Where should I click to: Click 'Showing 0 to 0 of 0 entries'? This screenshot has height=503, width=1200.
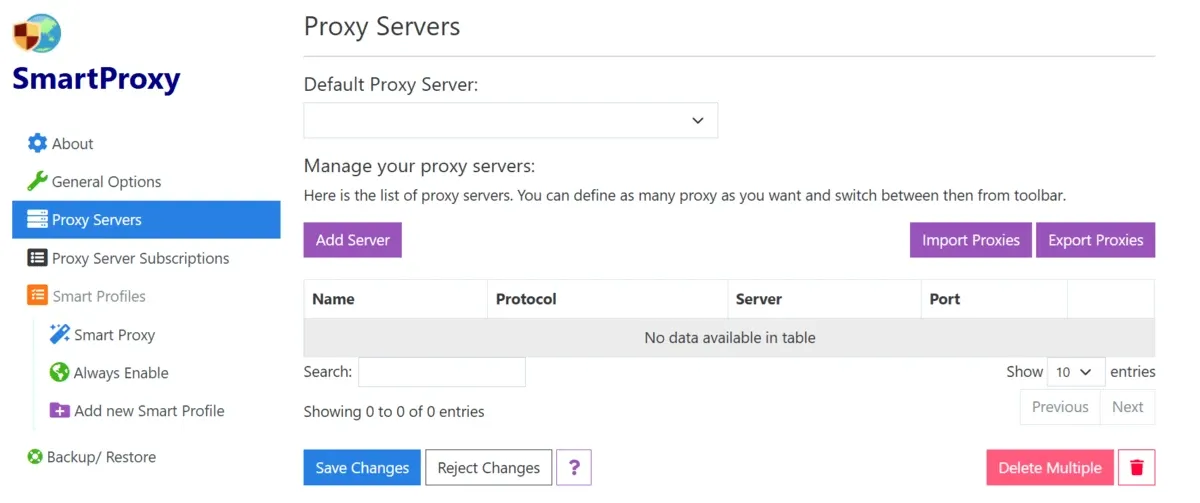[x=394, y=411]
